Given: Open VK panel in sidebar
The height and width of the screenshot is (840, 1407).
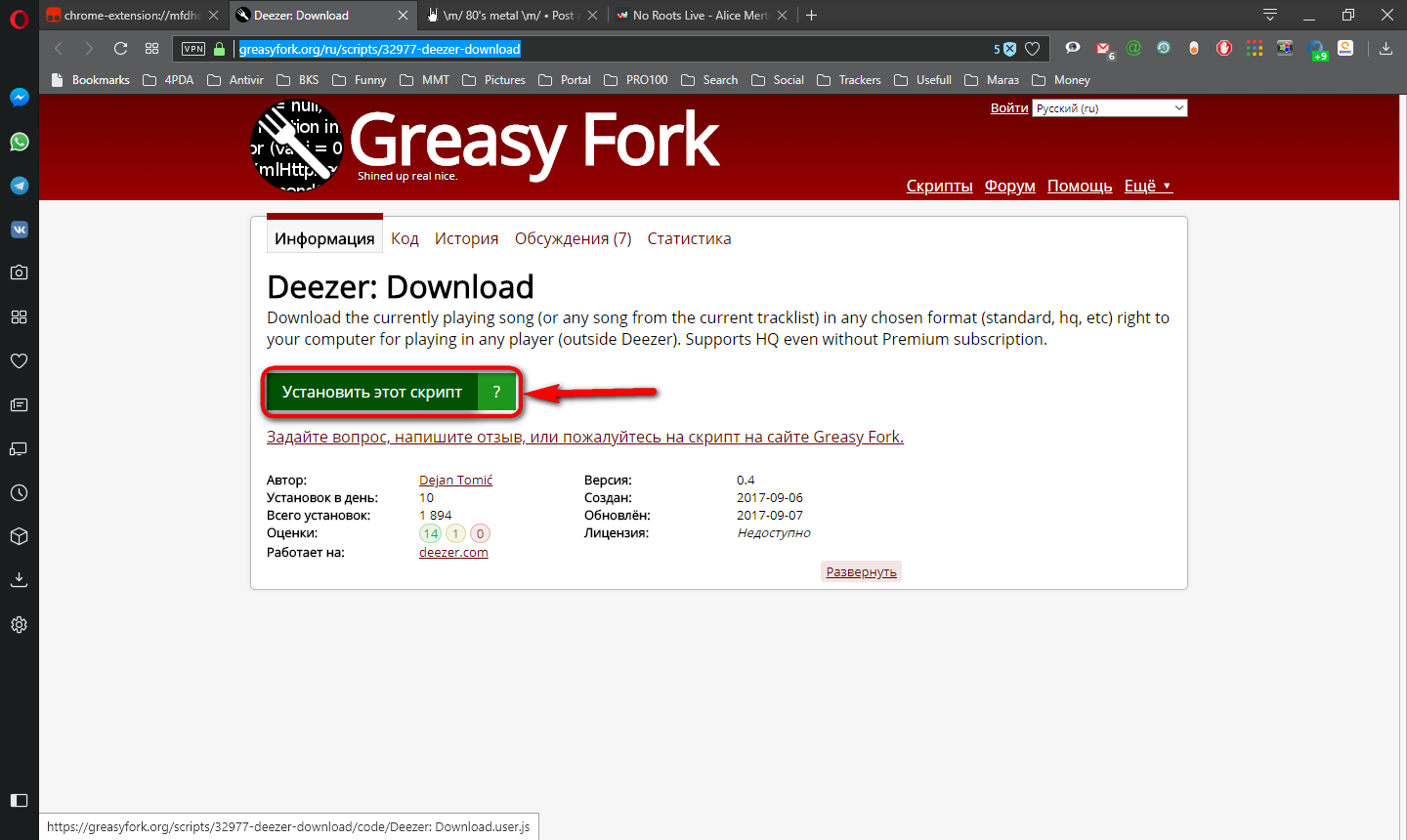Looking at the screenshot, I should (19, 230).
